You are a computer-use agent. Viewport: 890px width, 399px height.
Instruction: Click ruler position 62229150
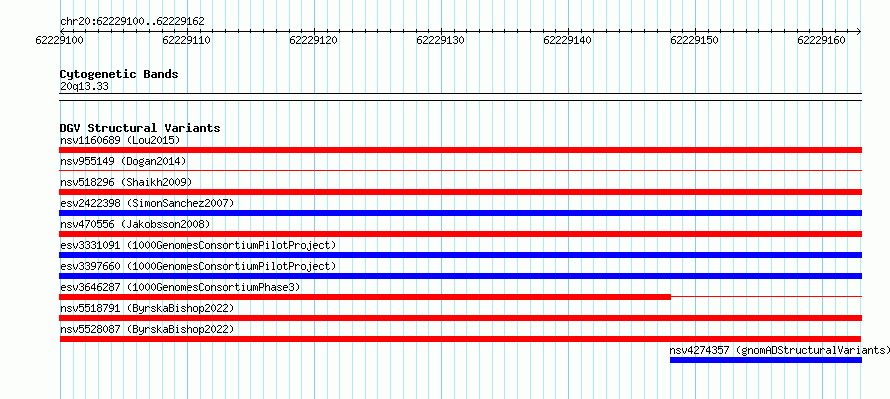[x=695, y=40]
